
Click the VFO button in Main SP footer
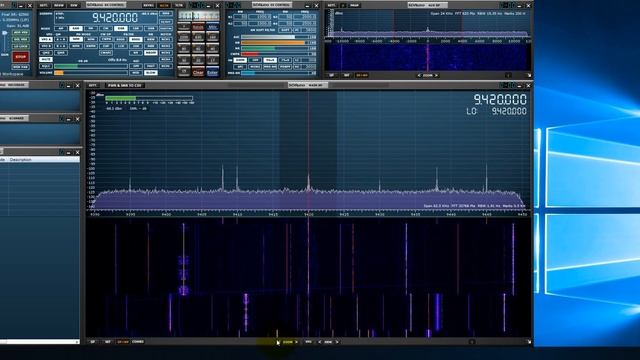pos(309,342)
